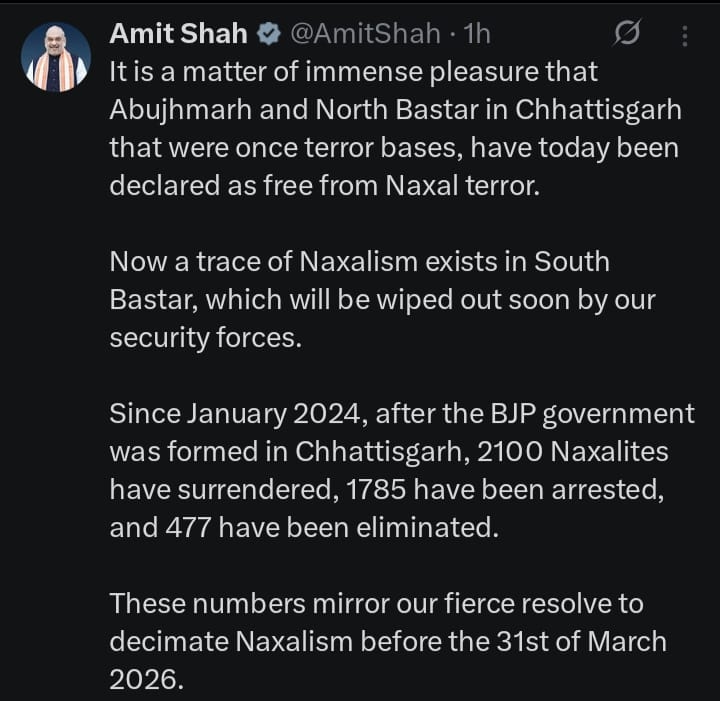Open the @AmitShah handle link
Screen dimensions: 720x701
[x=365, y=33]
